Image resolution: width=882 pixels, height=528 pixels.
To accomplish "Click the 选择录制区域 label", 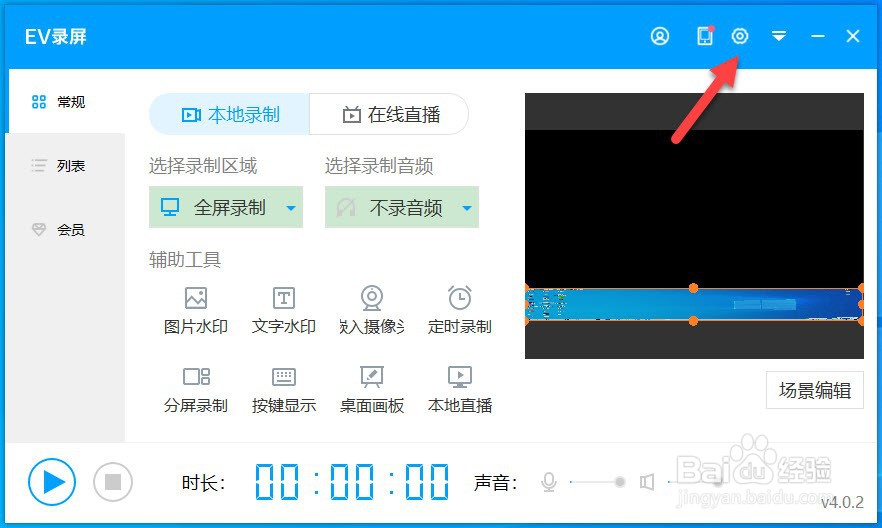I will tap(203, 166).
